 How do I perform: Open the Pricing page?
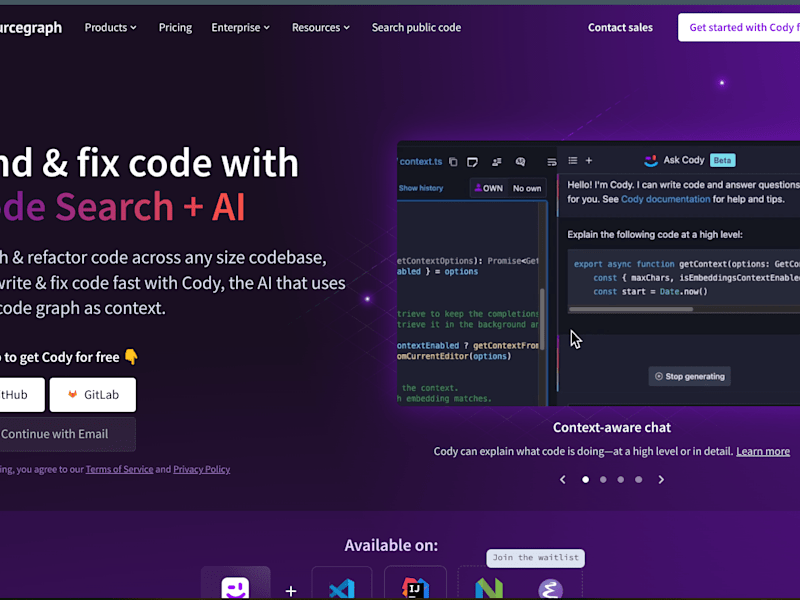[175, 28]
